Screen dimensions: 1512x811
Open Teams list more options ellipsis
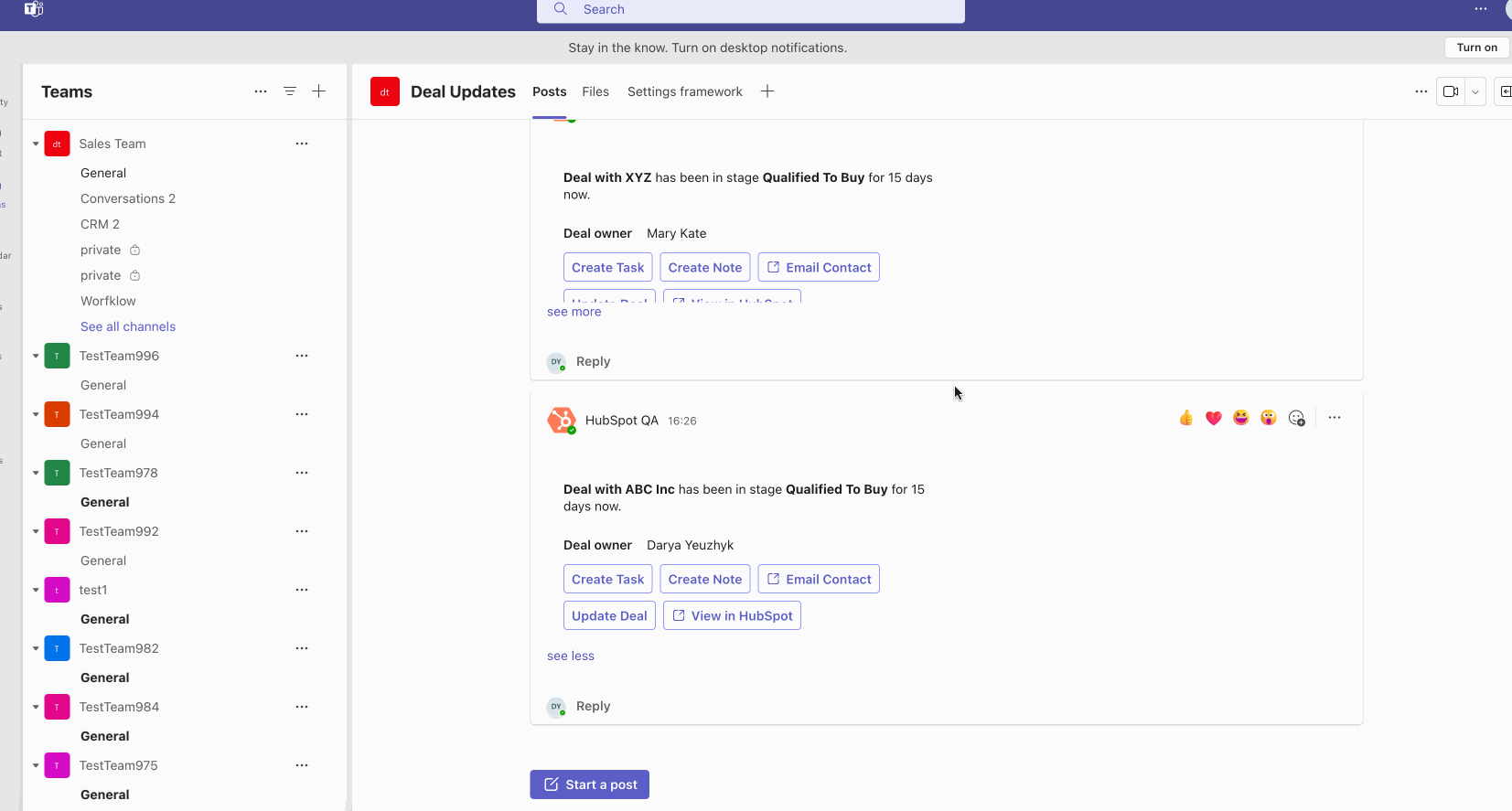261,91
